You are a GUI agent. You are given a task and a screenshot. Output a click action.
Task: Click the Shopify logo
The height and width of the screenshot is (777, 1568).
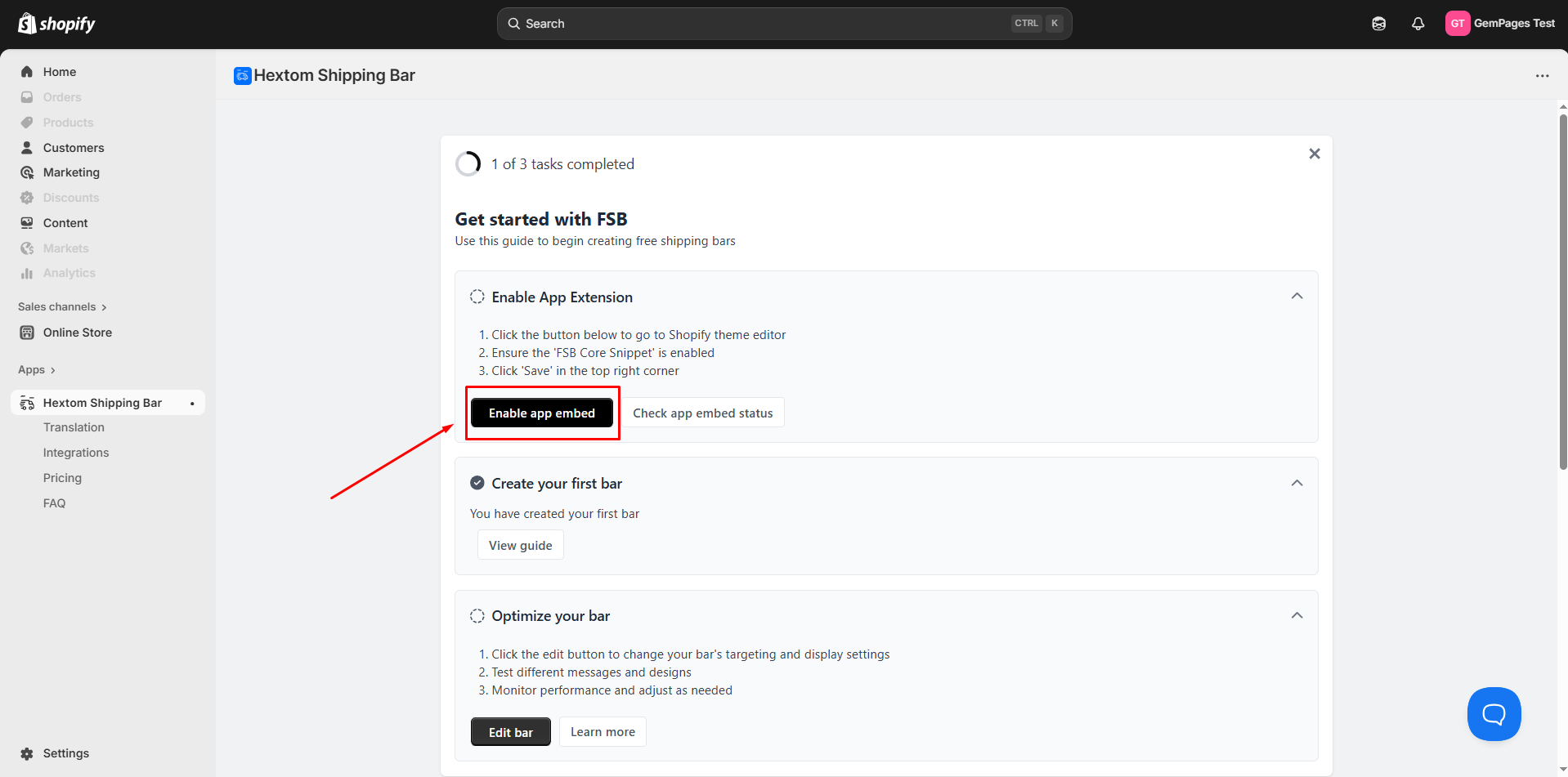[x=56, y=24]
